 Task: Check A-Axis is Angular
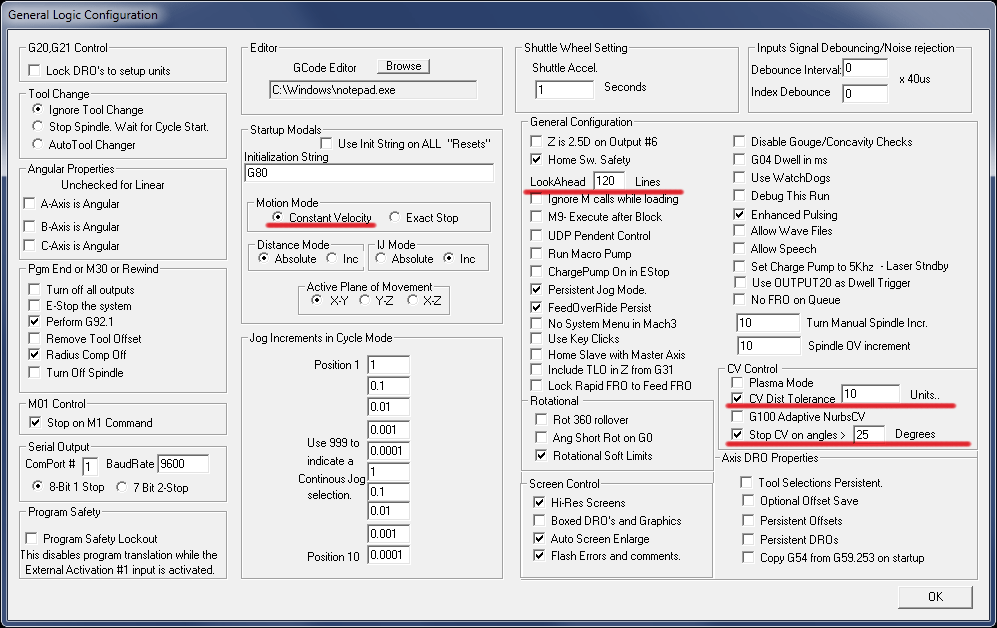[x=29, y=203]
